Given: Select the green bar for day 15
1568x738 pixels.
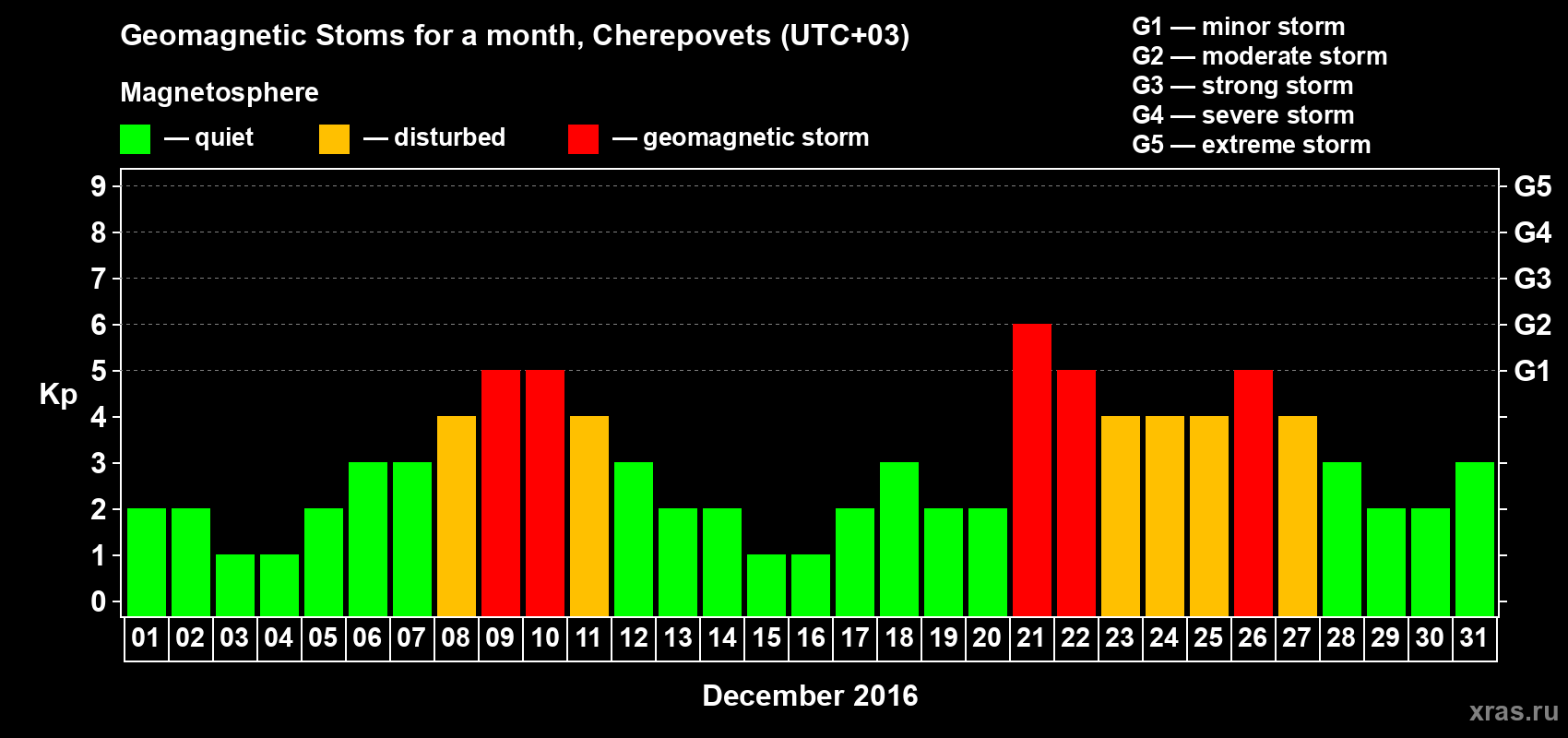Looking at the screenshot, I should coord(766,586).
